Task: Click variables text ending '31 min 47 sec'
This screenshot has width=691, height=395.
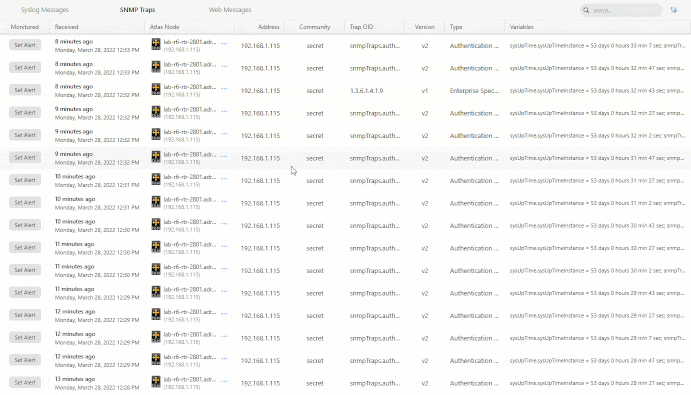Action: coord(597,158)
